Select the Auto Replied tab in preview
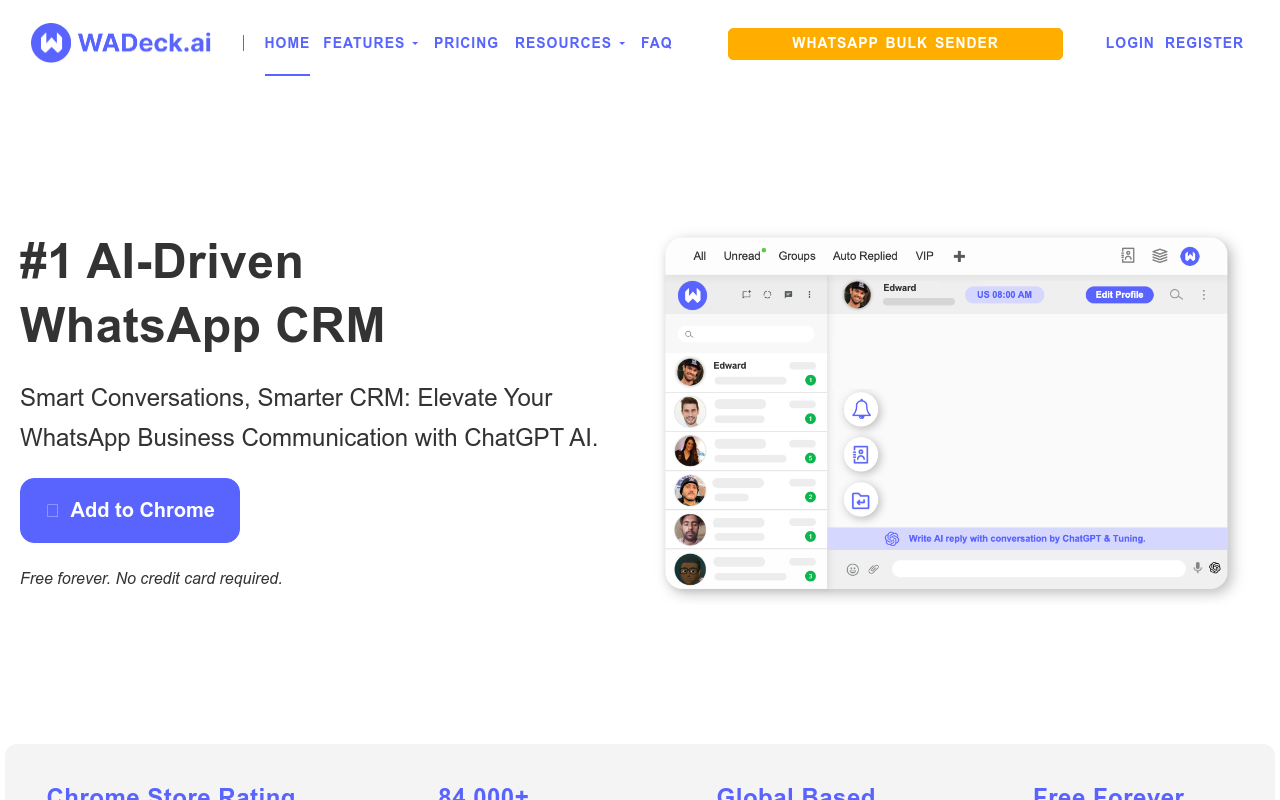 point(865,256)
